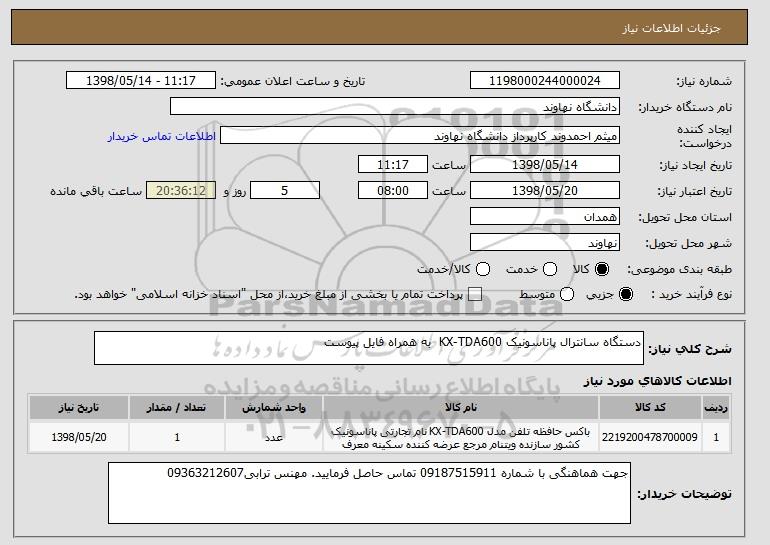The width and height of the screenshot is (770, 545).
Task: Select the کالا/خدمت radio button
Action: (x=483, y=269)
